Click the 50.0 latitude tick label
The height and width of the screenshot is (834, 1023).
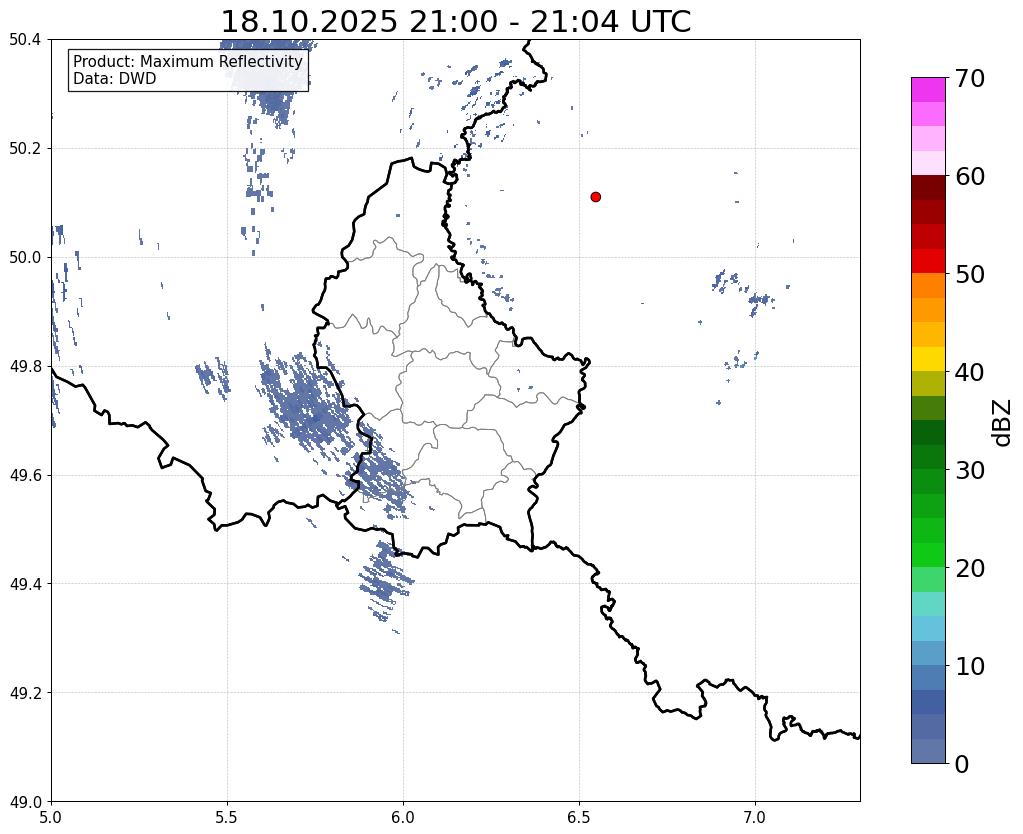25,258
